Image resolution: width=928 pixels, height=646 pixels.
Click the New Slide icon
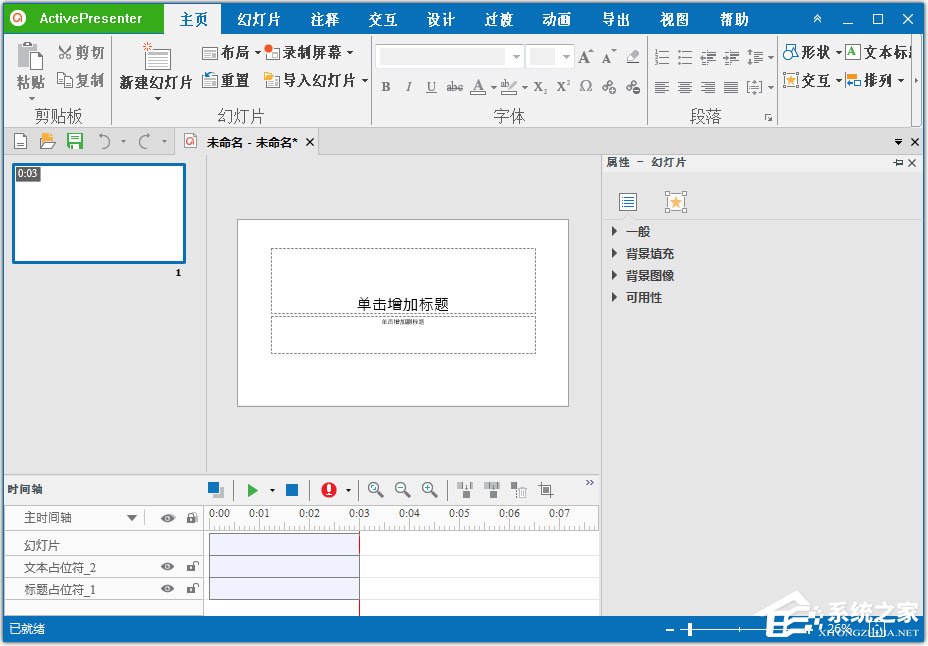coord(157,57)
